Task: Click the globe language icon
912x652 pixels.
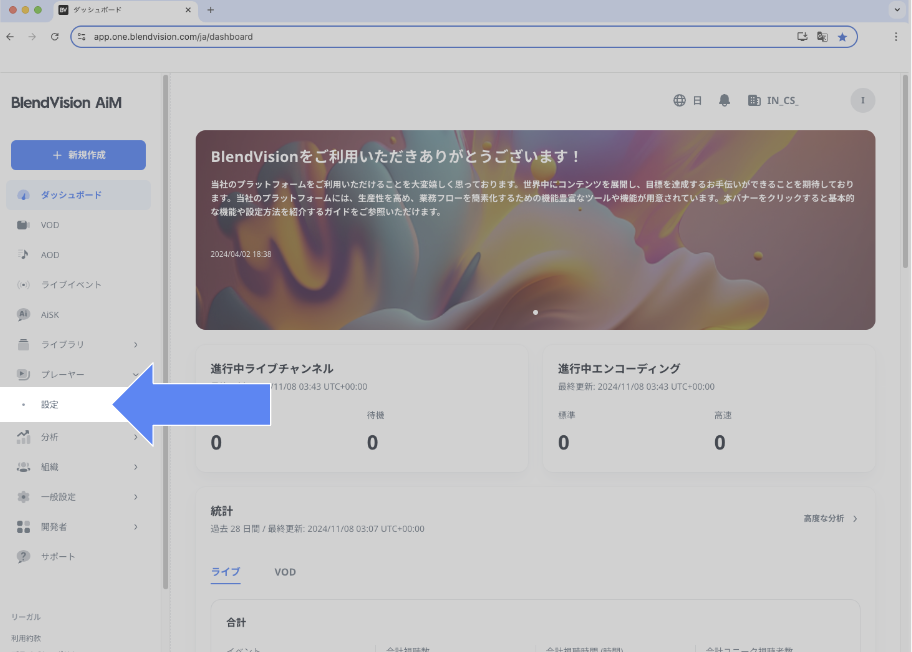Action: point(679,101)
